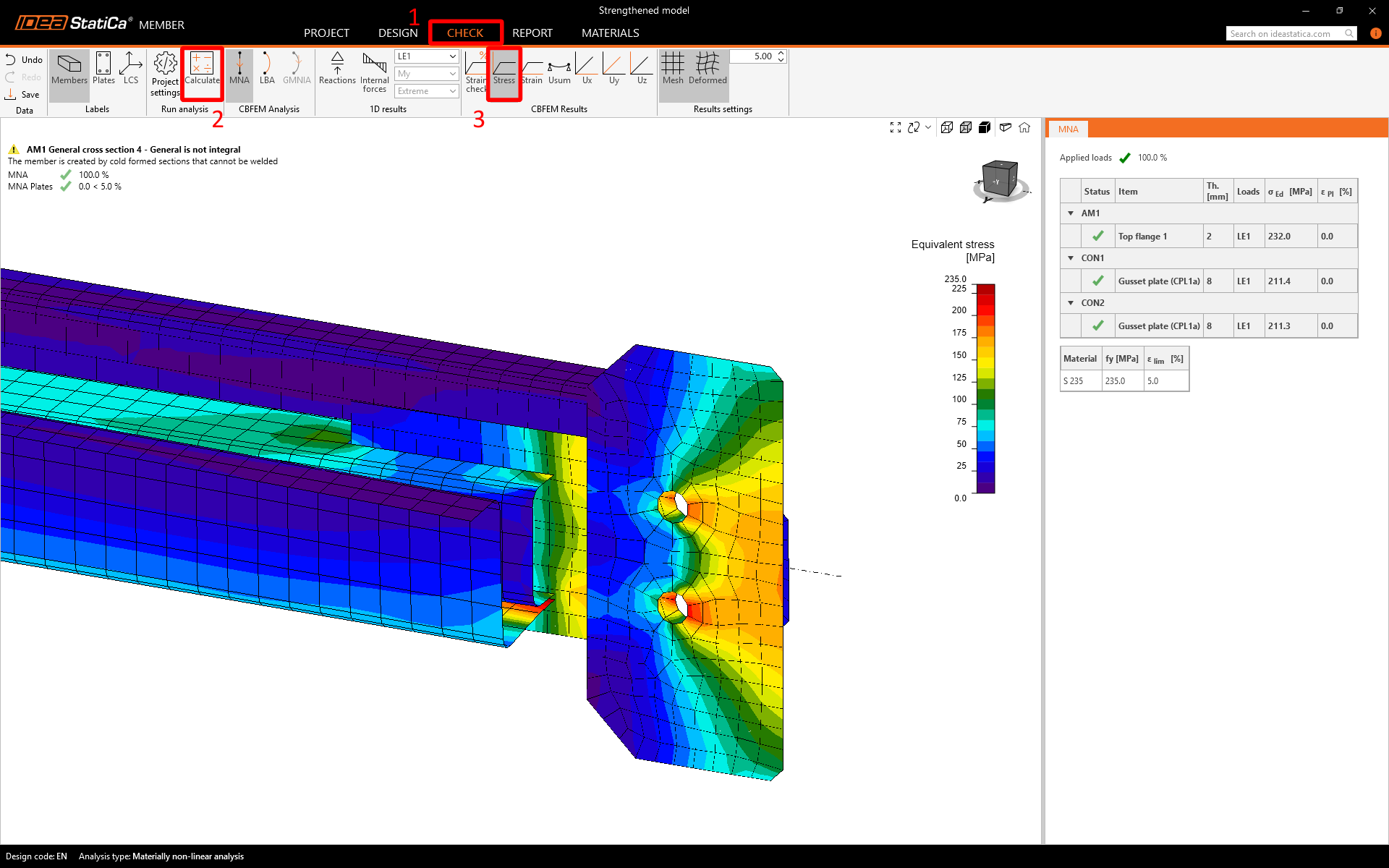Collapse the CON1 group

pyautogui.click(x=1071, y=258)
